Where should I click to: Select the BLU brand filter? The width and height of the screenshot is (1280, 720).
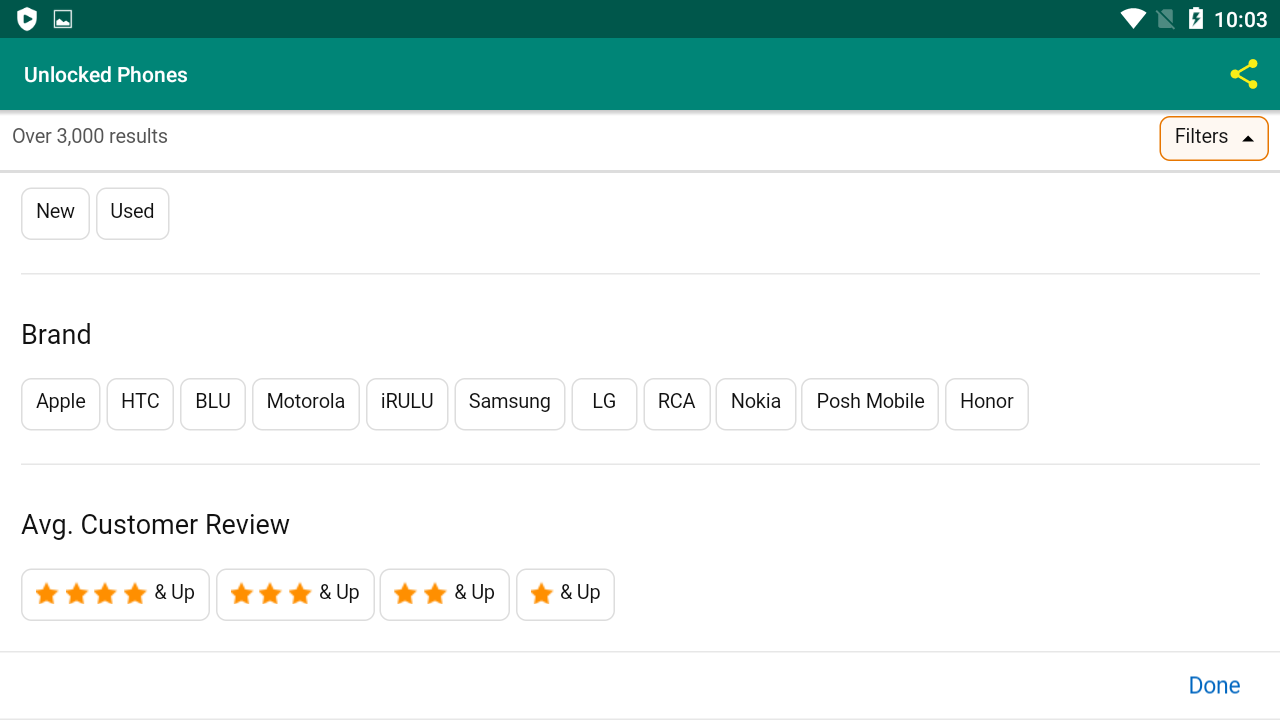pos(213,403)
